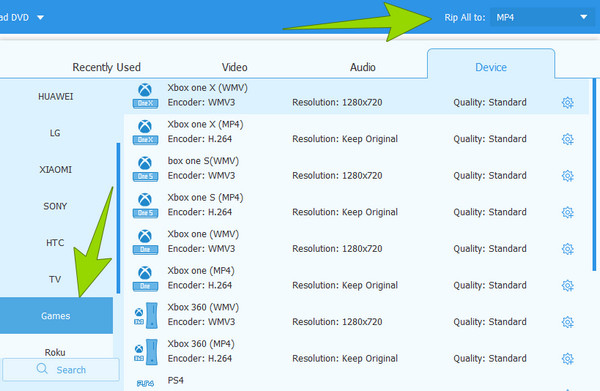The height and width of the screenshot is (391, 600).
Task: Click the Rip All to label
Action: click(465, 18)
